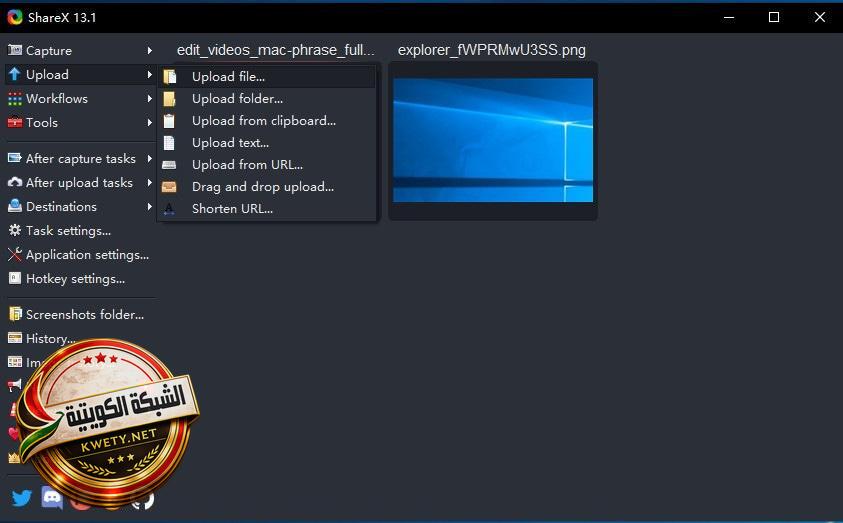Open the Discord icon link

click(x=52, y=497)
